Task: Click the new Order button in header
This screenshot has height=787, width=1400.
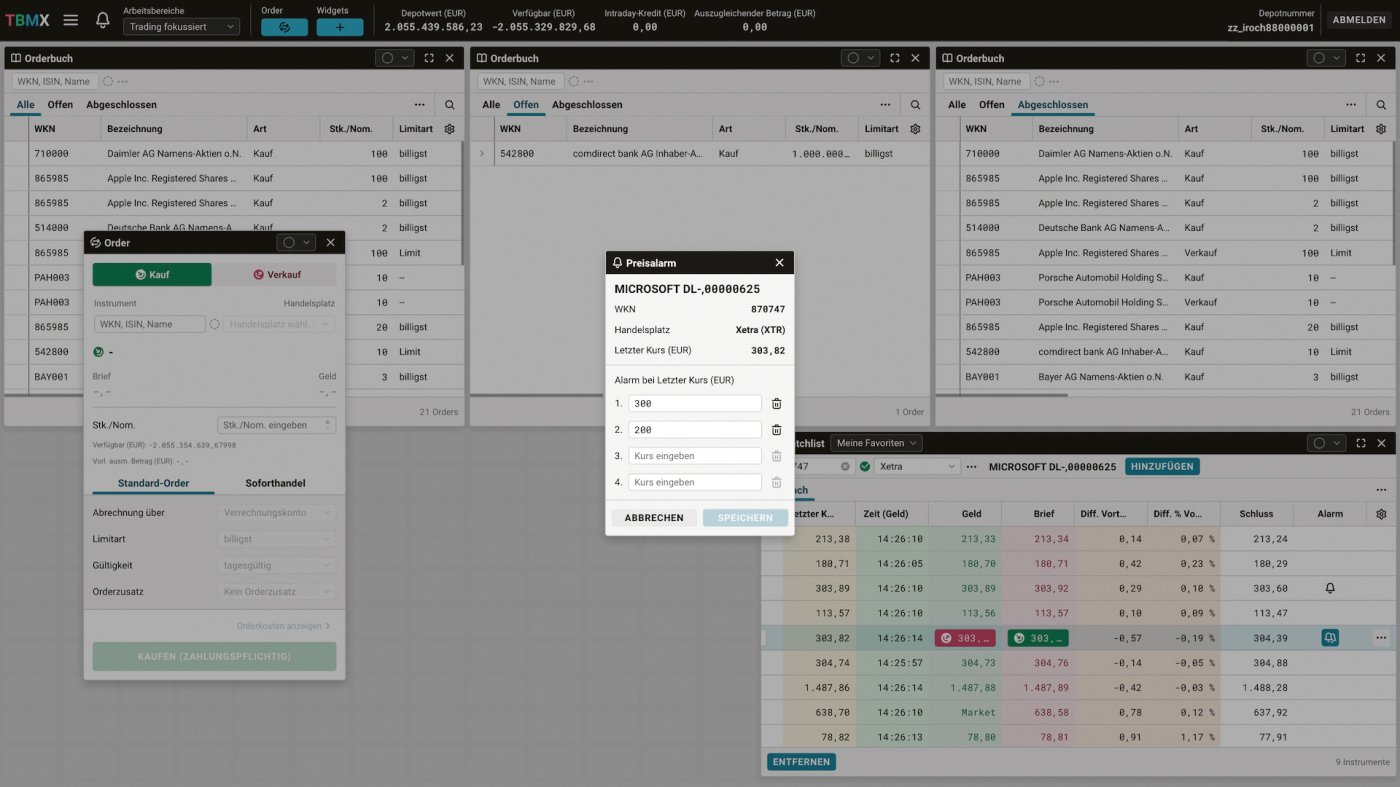Action: coord(284,27)
